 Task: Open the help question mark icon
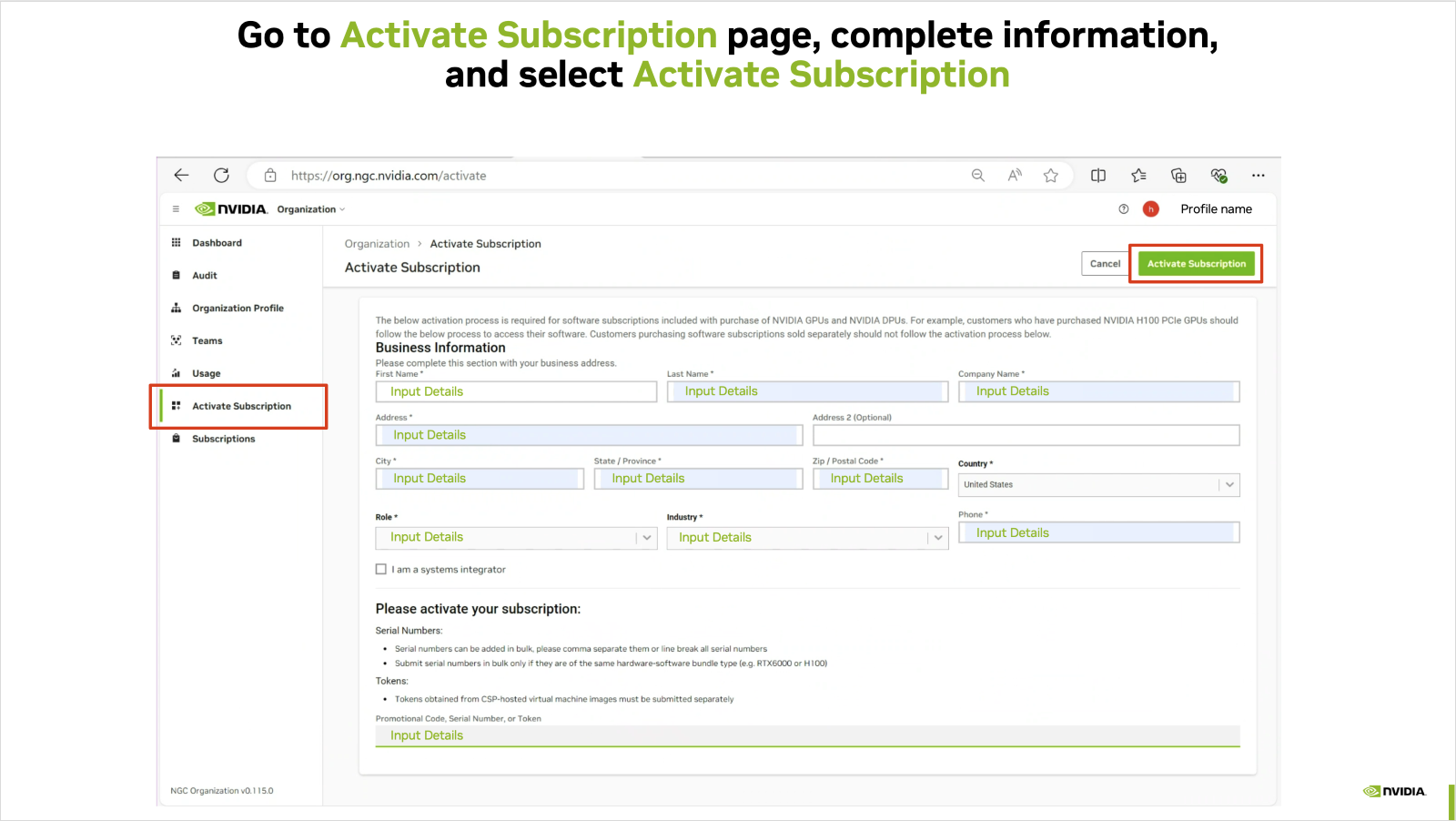(1124, 209)
